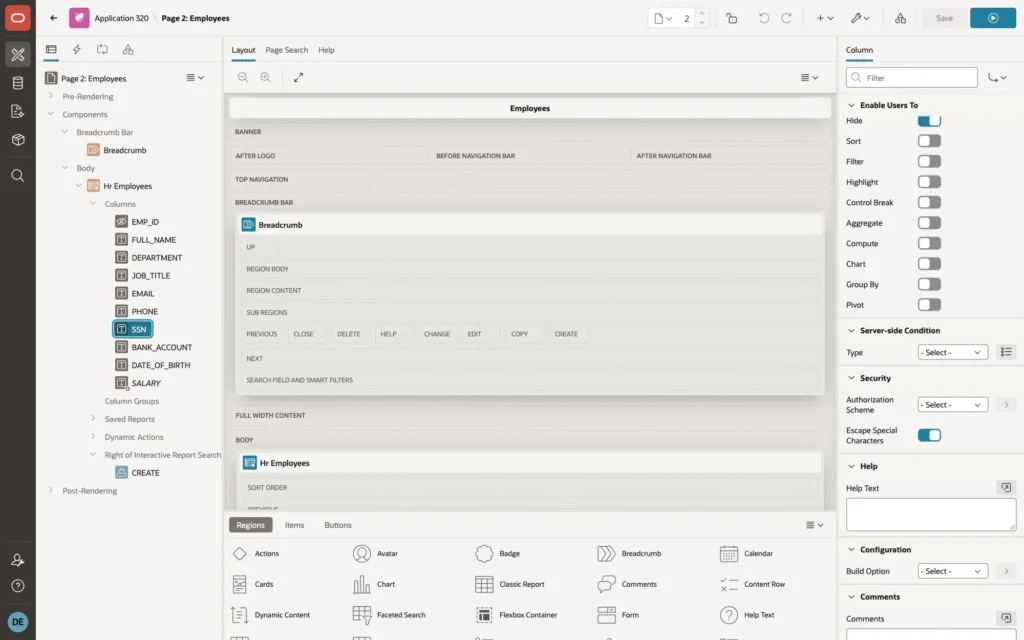Image resolution: width=1024 pixels, height=640 pixels.
Task: Run the page with play button
Action: 993,18
